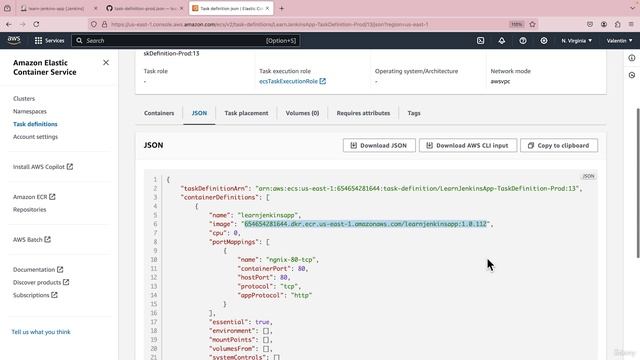Open the settings gear in the AWS header
The height and width of the screenshot is (360, 640).
click(544, 40)
